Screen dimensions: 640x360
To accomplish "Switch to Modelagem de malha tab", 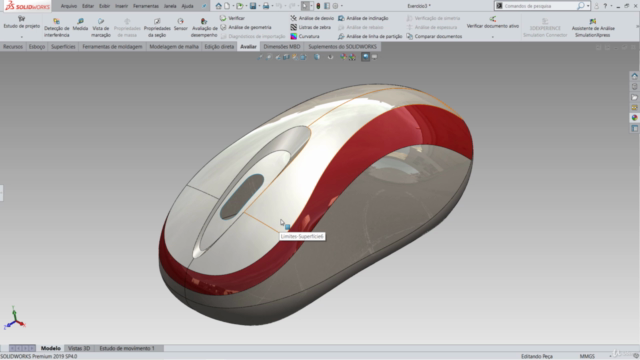I will click(x=174, y=47).
